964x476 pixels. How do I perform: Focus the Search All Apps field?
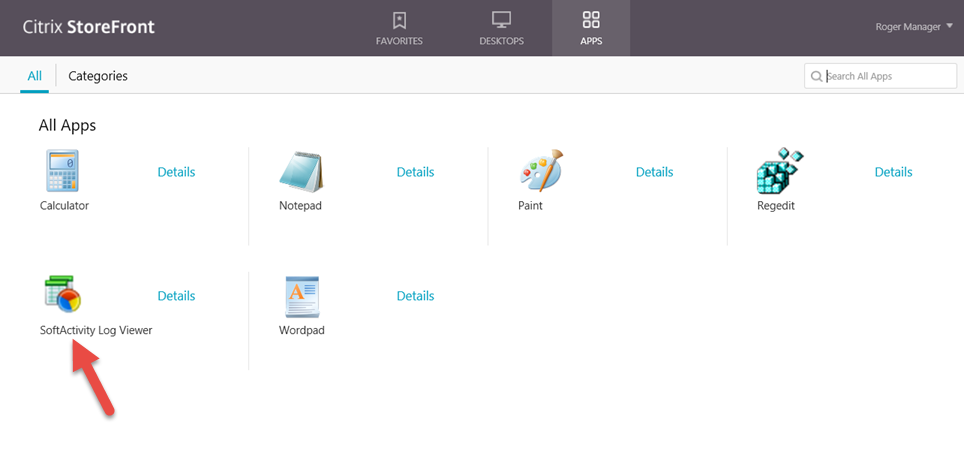coord(880,76)
